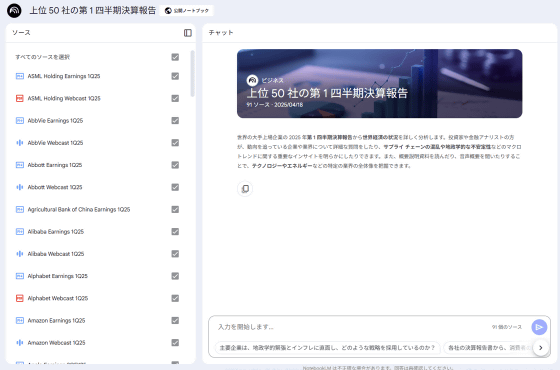This screenshot has width=560, height=370.
Task: Open the ソース panel header
Action: coord(21,33)
